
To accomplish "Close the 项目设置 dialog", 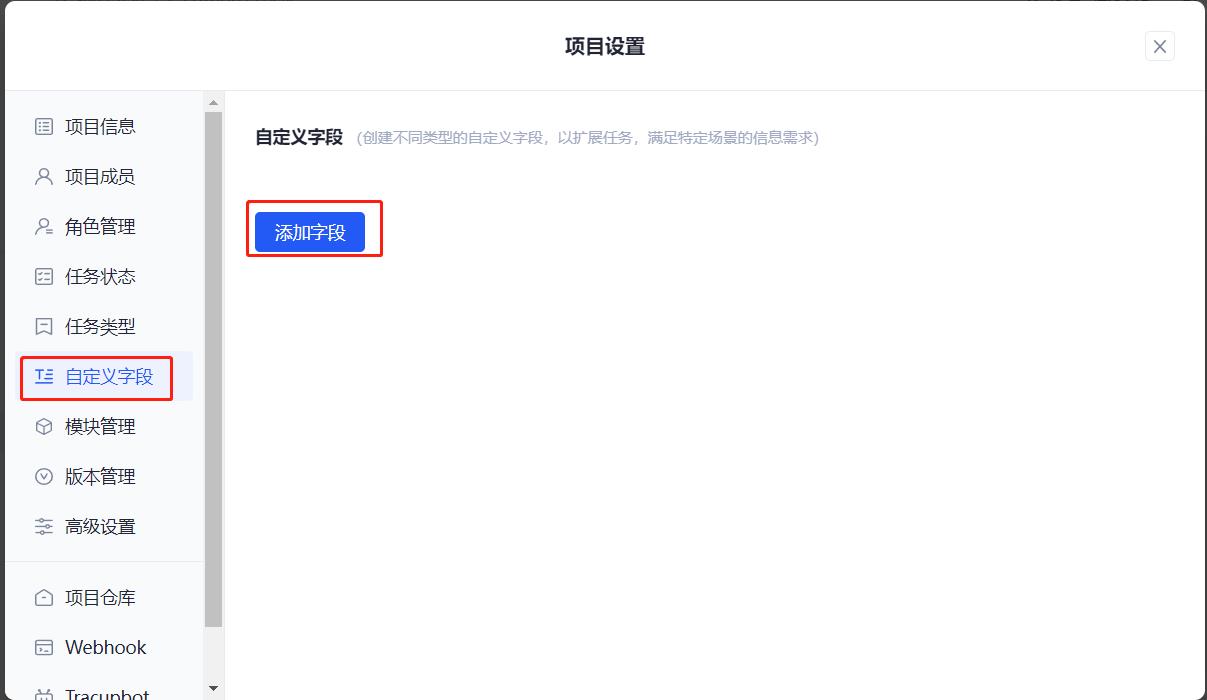I will pos(1159,46).
